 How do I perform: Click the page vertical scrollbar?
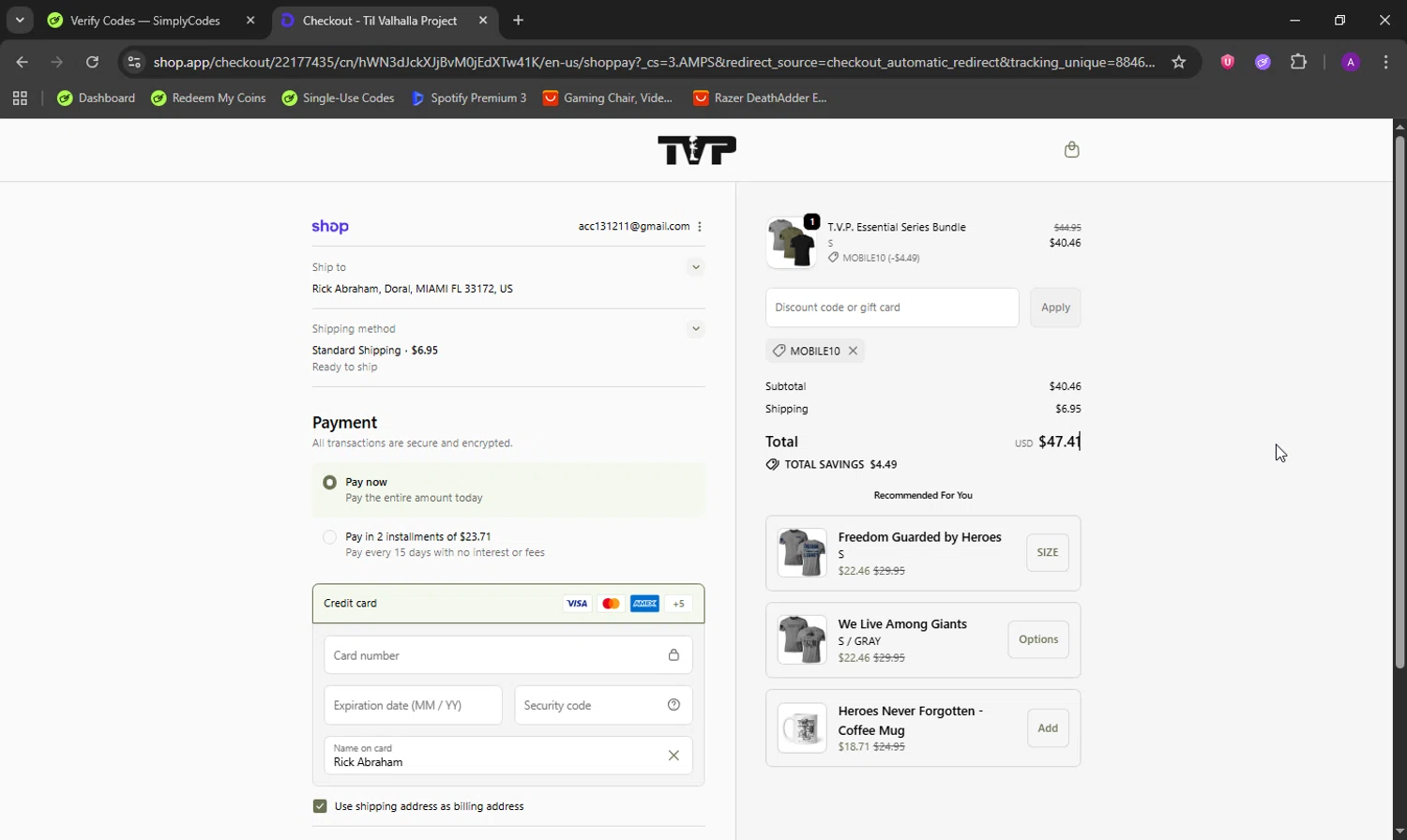pyautogui.click(x=1399, y=402)
